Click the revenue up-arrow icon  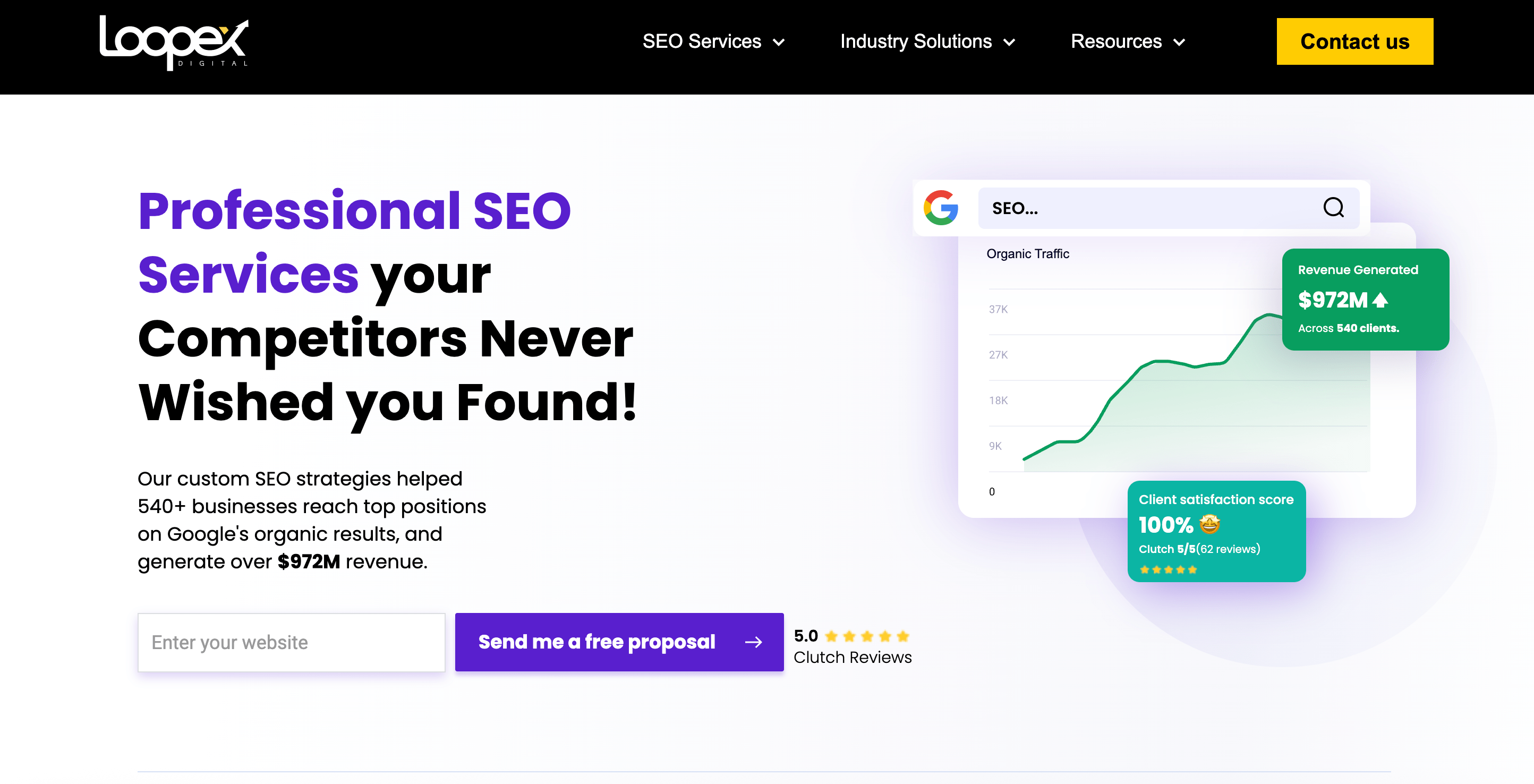tap(1380, 301)
